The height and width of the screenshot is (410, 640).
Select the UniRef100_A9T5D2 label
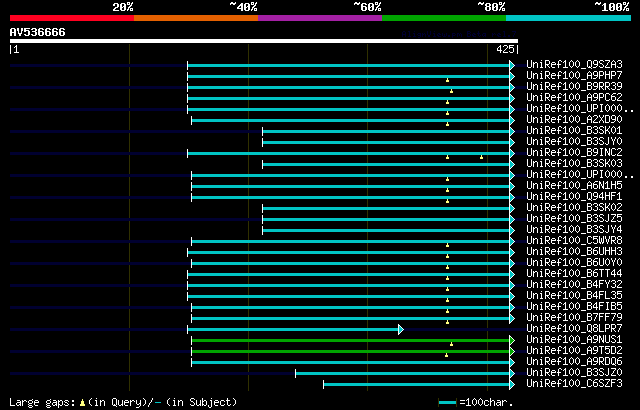coord(574,351)
